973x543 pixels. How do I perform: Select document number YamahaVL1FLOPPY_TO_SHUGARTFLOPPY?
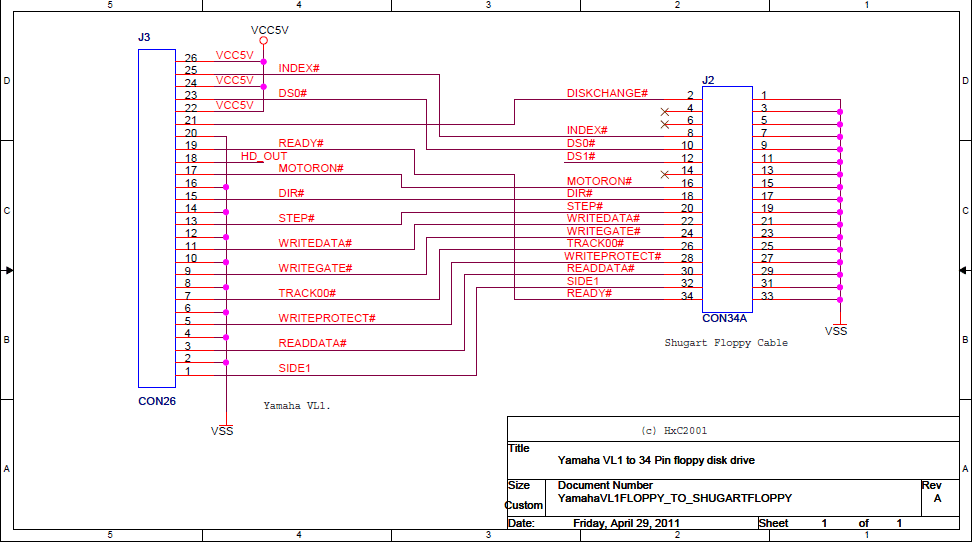[675, 498]
